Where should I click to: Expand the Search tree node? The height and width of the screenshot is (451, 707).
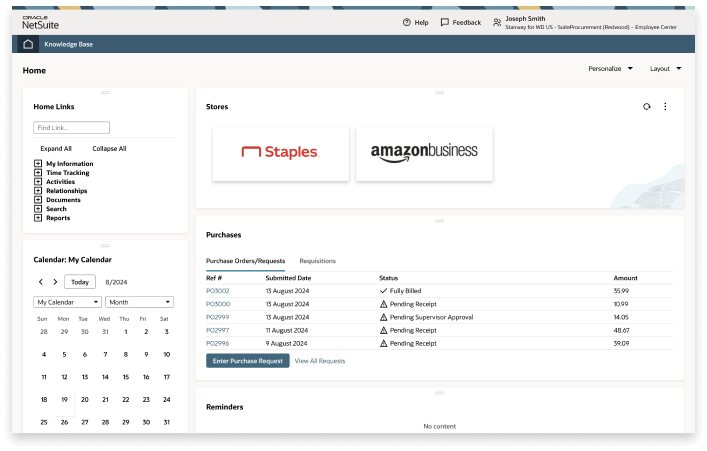click(x=38, y=208)
